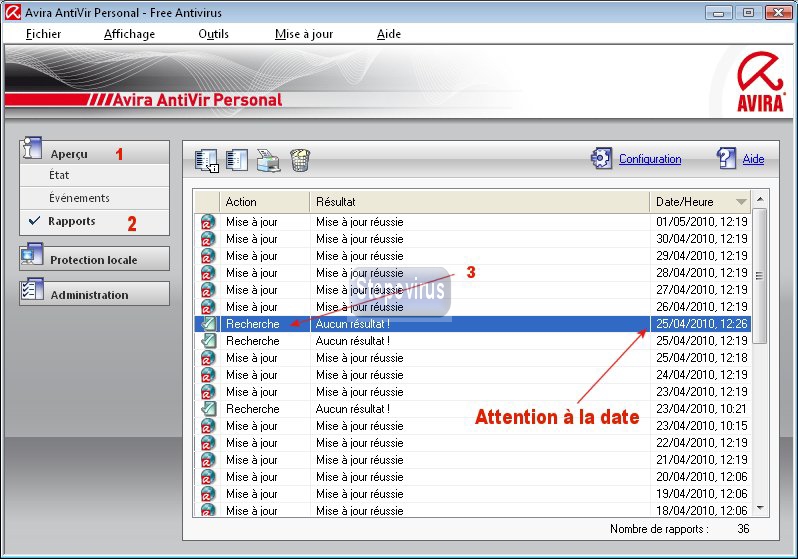Click the delete report trash bin icon

(x=300, y=160)
